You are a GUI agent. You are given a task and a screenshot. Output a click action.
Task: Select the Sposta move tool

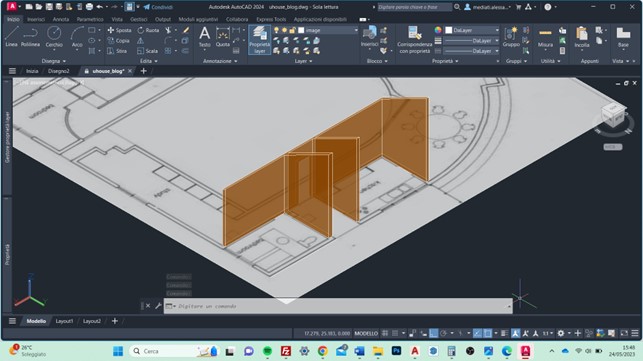pyautogui.click(x=119, y=30)
